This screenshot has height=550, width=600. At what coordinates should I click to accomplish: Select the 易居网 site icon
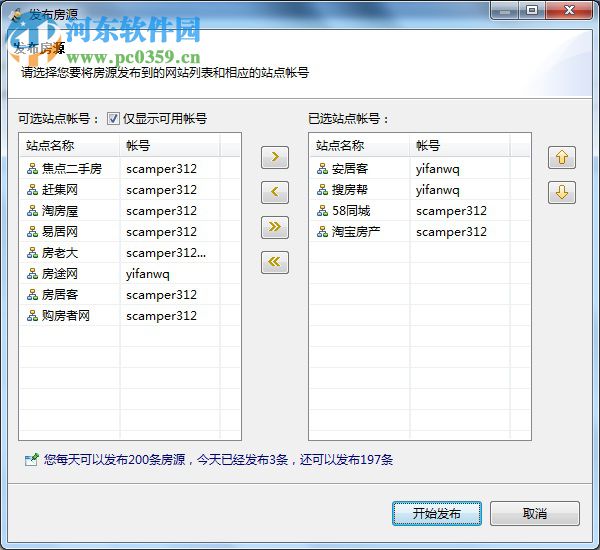point(33,232)
